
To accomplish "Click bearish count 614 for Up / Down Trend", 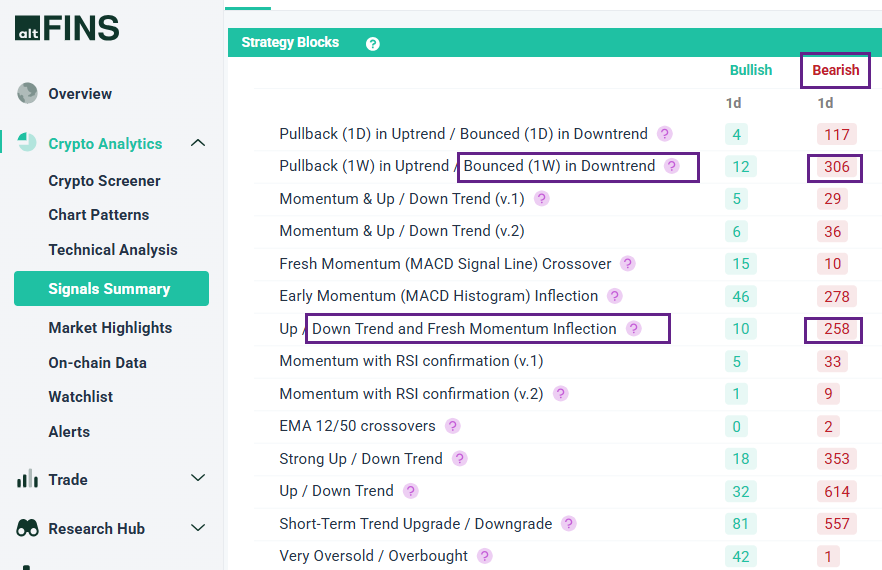I will click(x=837, y=491).
